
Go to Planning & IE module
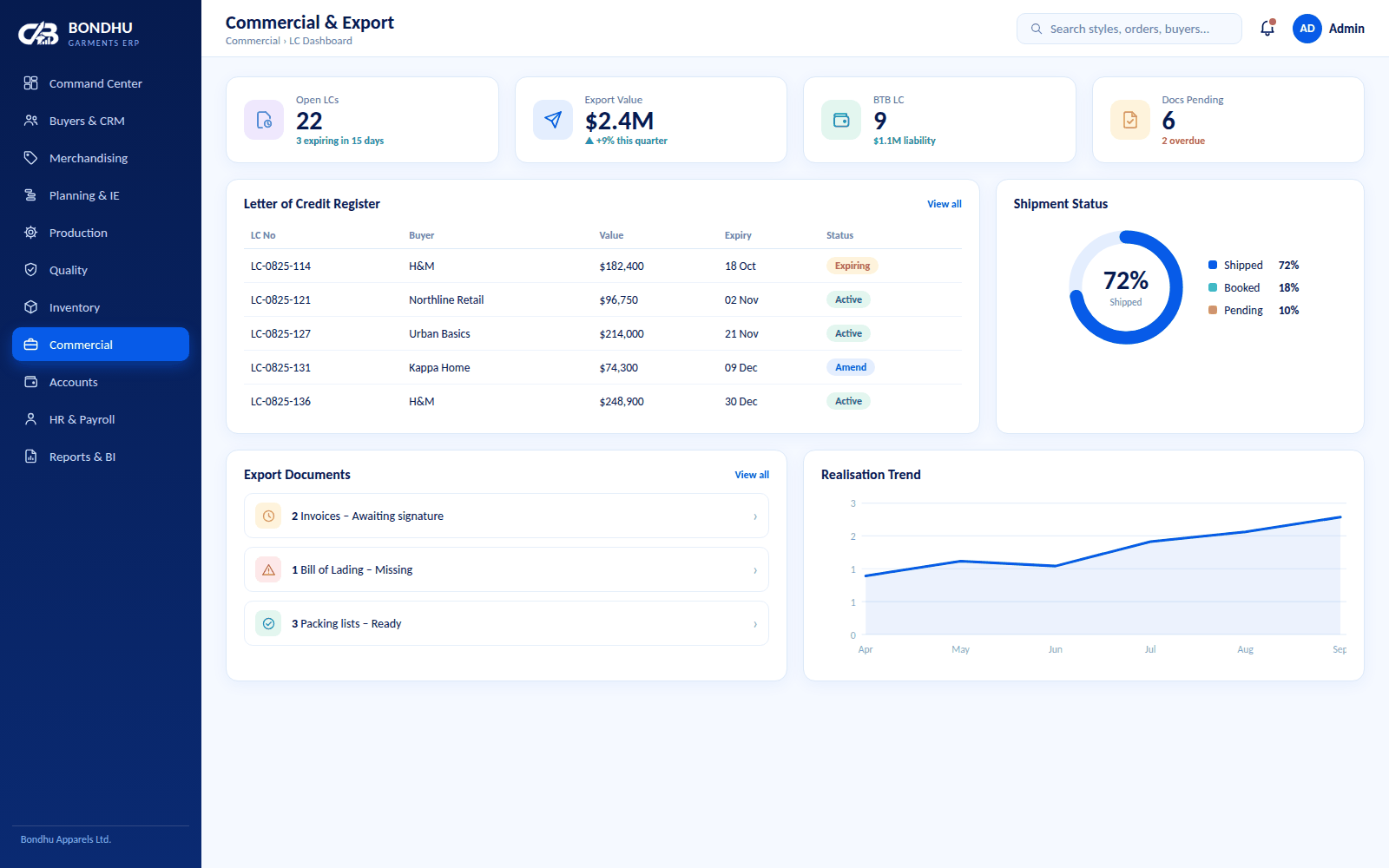click(101, 195)
